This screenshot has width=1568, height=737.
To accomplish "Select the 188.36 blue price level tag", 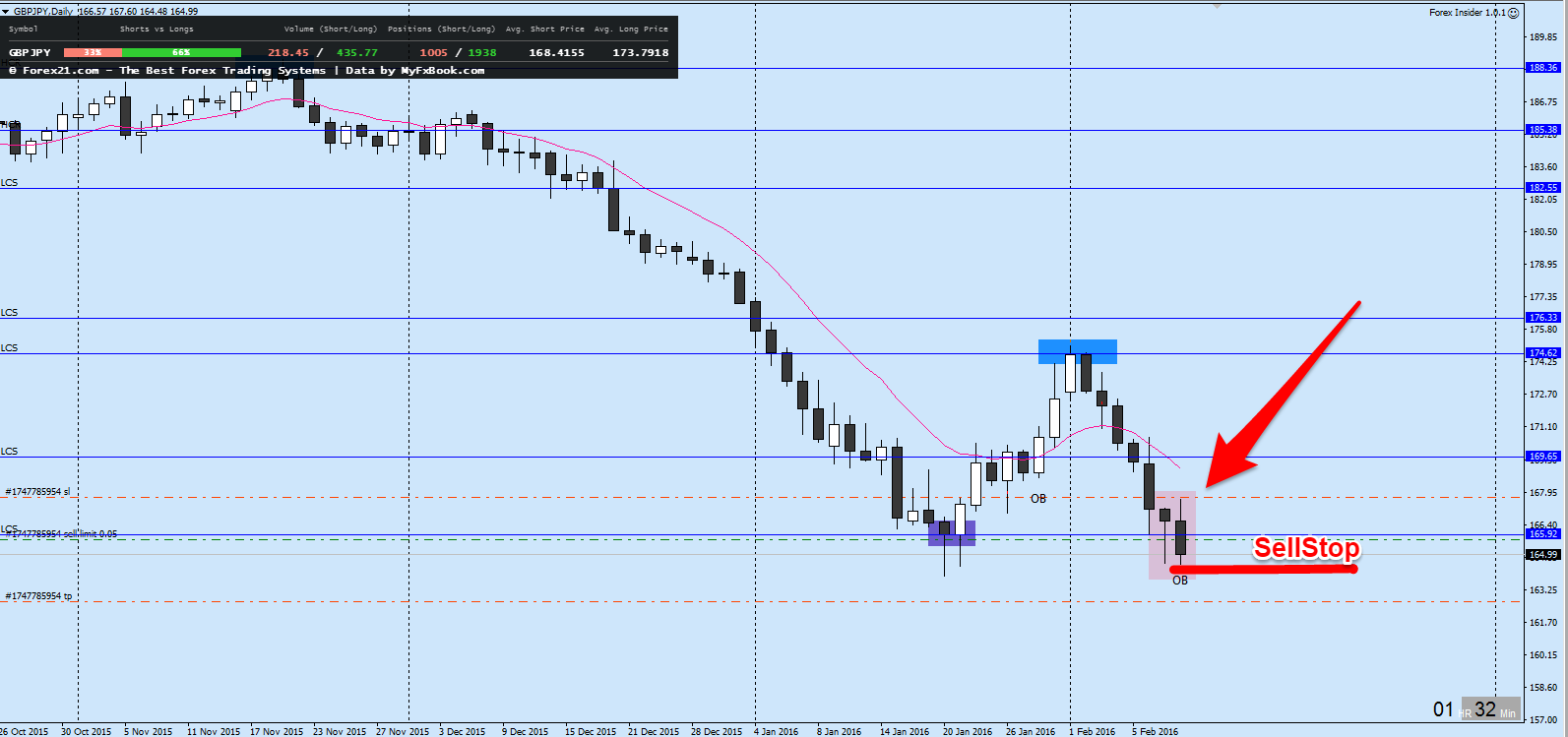I will pos(1542,68).
